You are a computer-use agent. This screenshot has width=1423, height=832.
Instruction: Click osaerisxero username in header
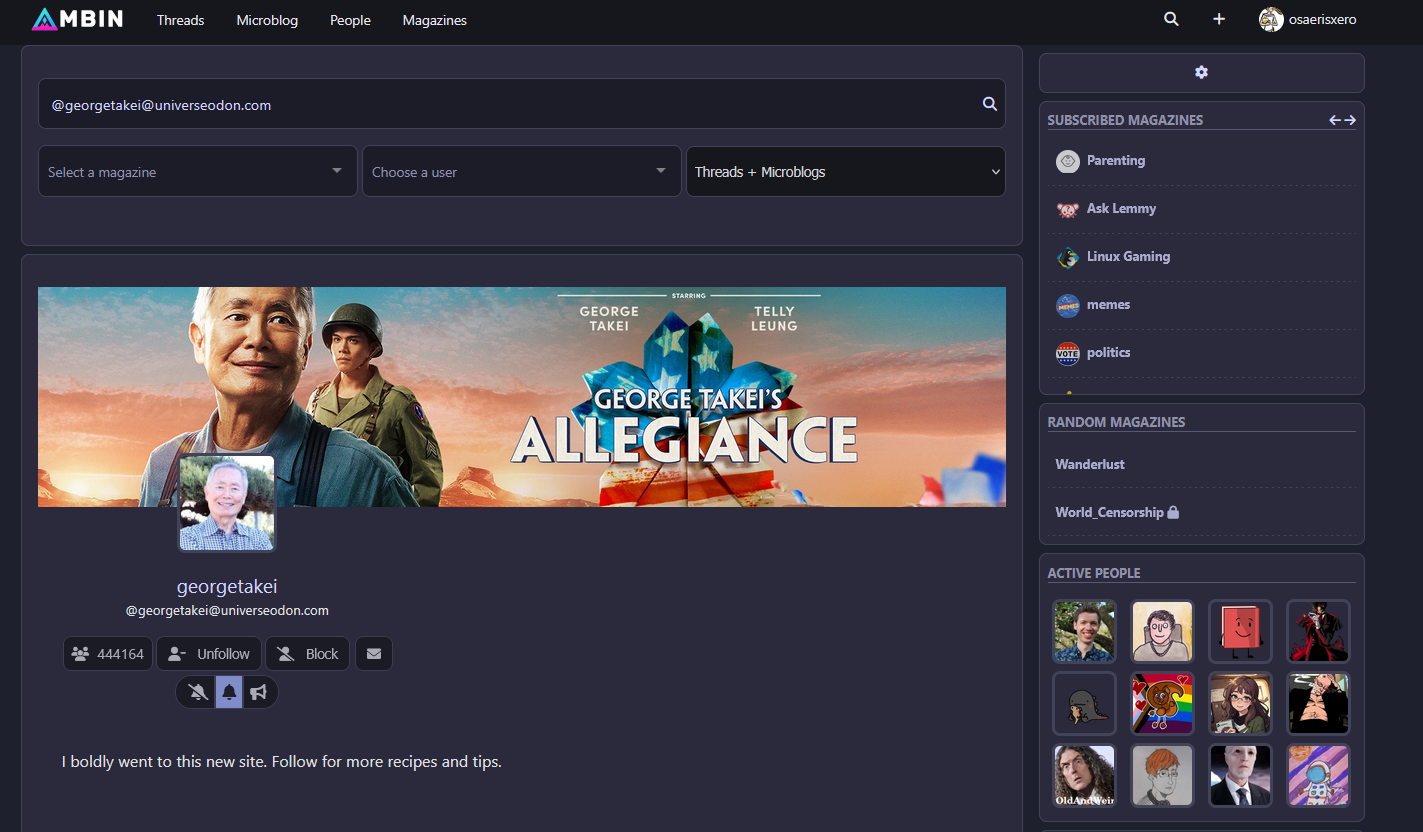1322,19
